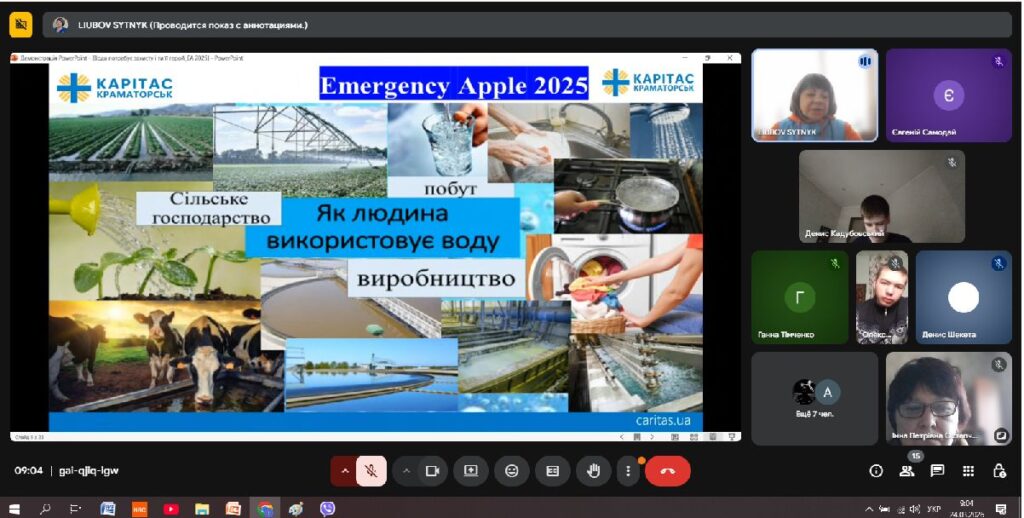Open Viber from the Windows taskbar

[x=327, y=509]
